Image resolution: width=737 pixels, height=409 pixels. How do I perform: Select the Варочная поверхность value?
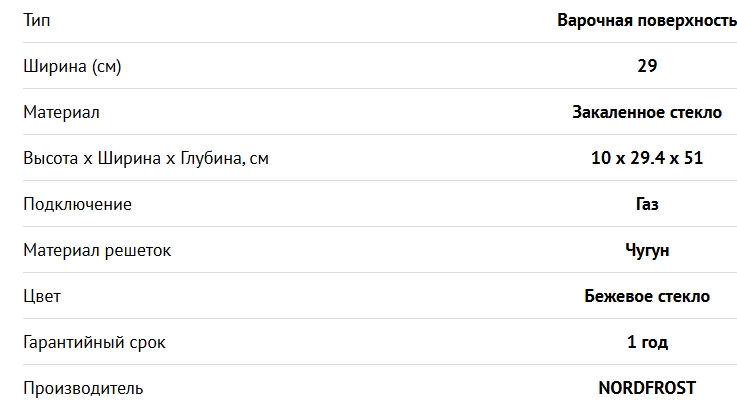point(647,21)
